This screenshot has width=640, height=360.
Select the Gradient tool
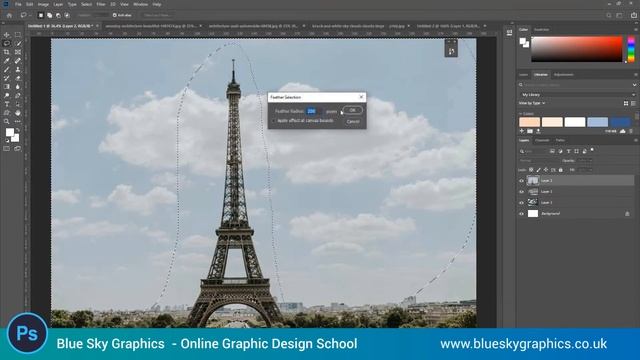point(7,87)
